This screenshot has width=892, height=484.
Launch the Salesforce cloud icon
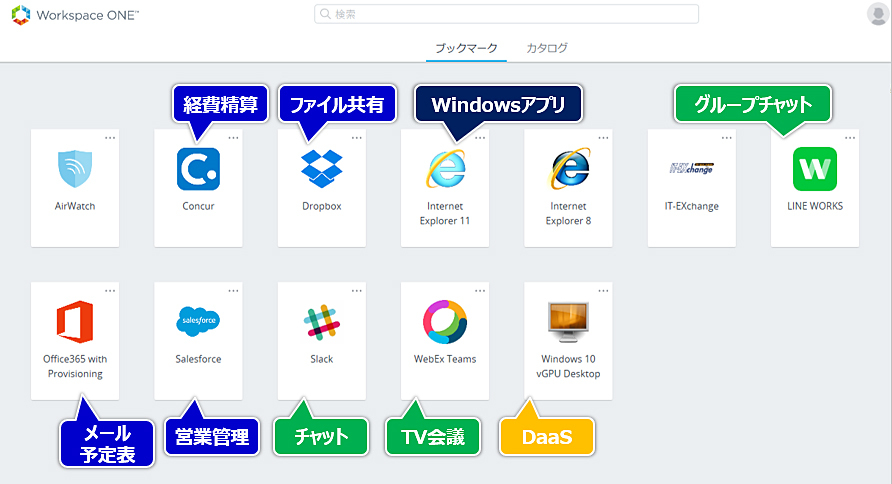click(x=198, y=321)
